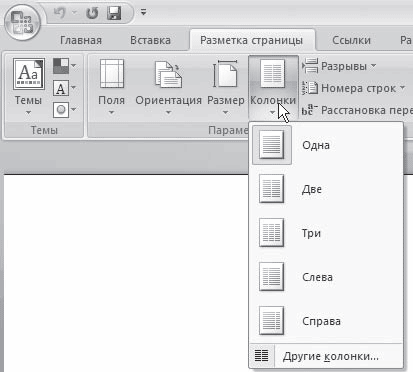Click the blank document page area
Image resolution: width=413 pixels, height=372 pixels.
125,273
